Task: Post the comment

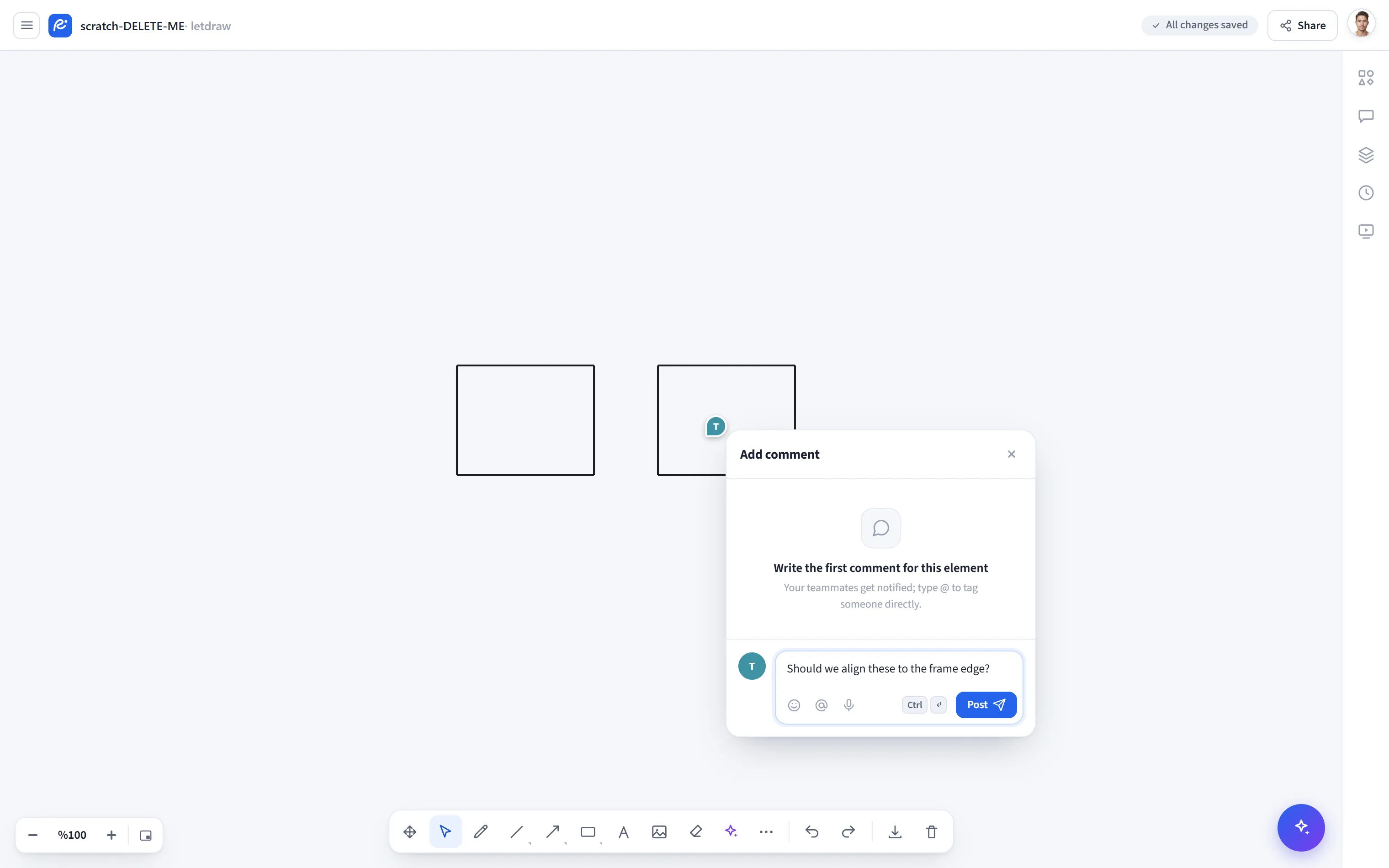Action: 986,704
